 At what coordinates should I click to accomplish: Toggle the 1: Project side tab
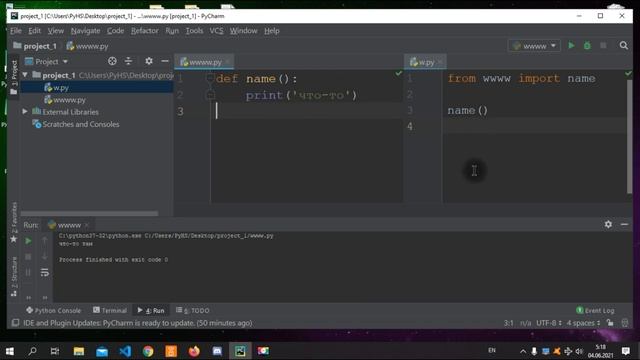[x=14, y=76]
